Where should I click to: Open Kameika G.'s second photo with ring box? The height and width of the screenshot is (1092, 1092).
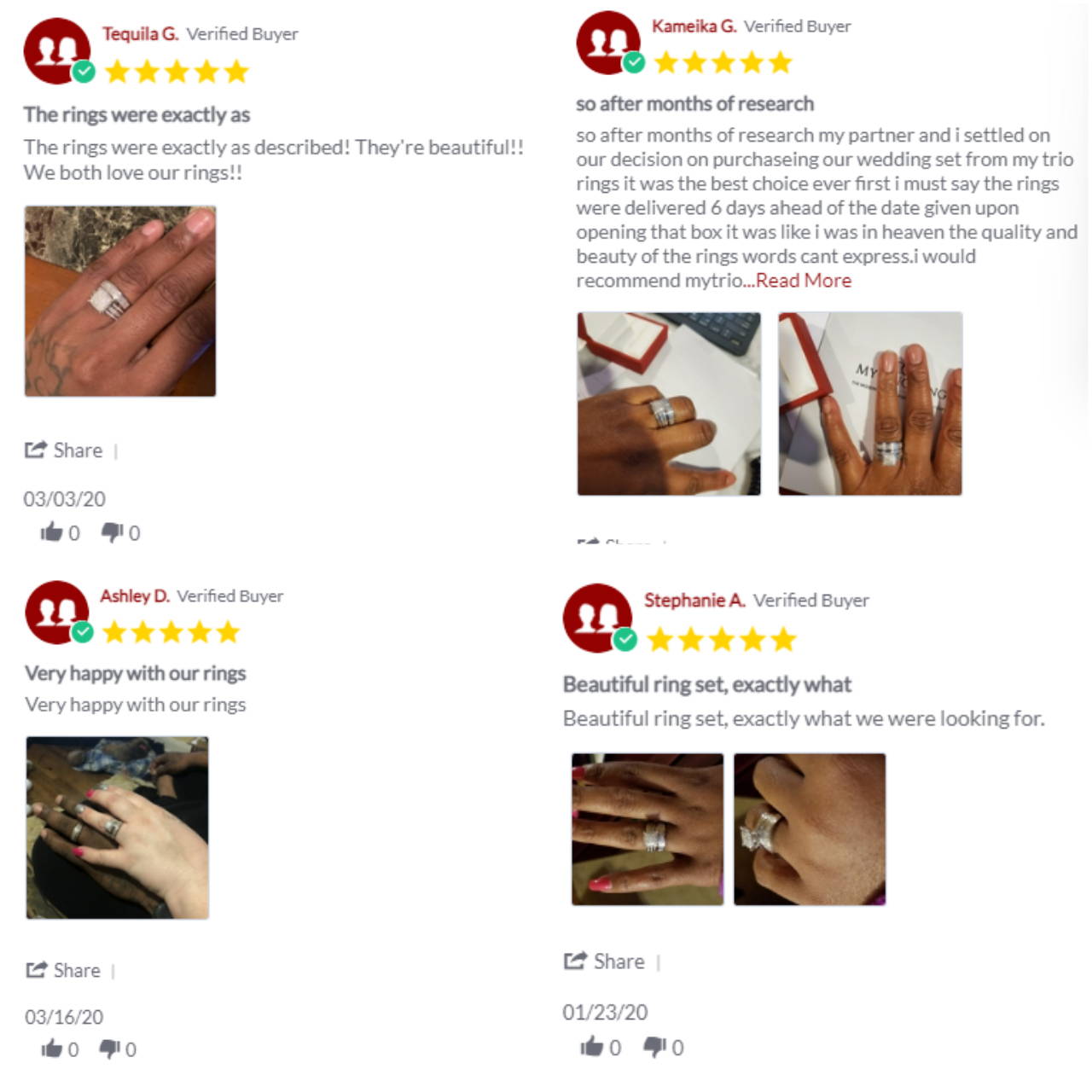(x=870, y=404)
